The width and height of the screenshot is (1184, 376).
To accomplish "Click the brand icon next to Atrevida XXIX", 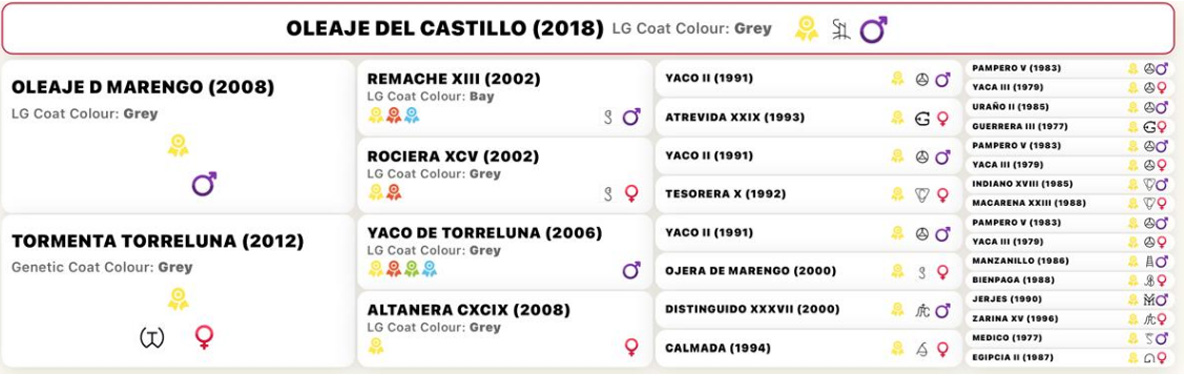I will pyautogui.click(x=922, y=118).
